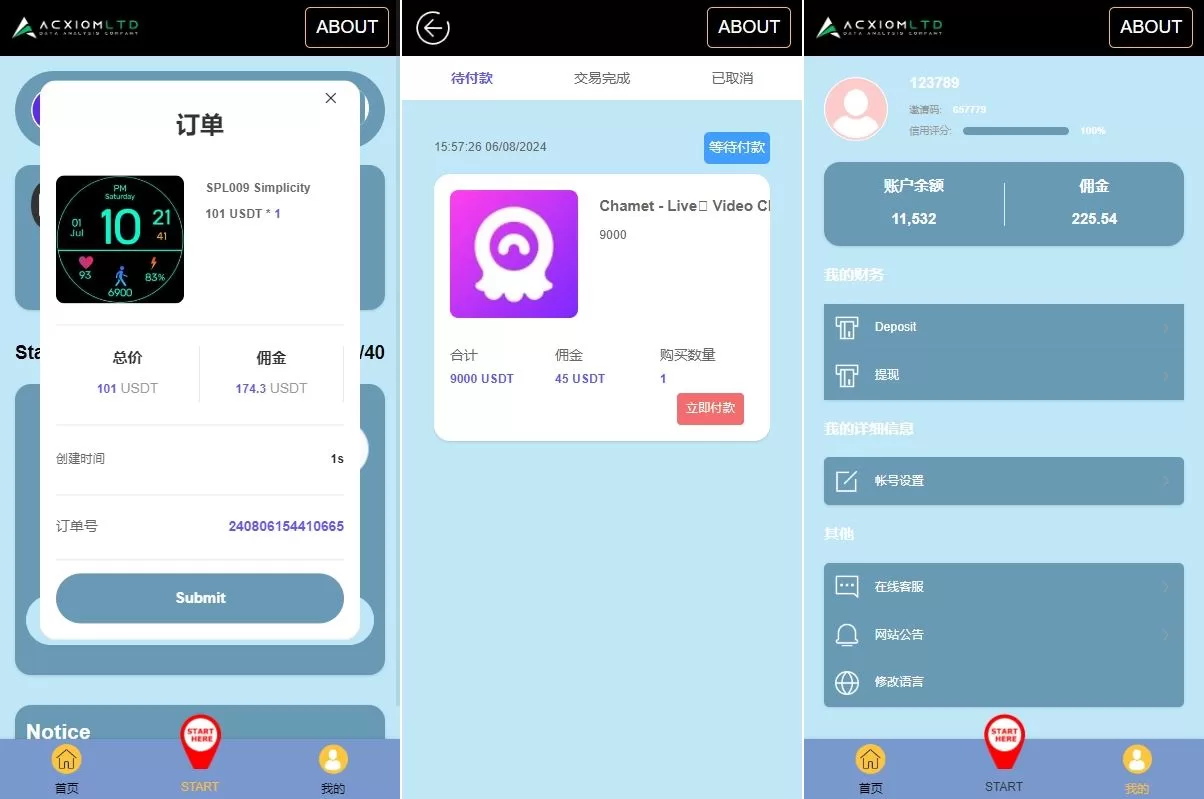1204x799 pixels.
Task: Expand the 网站公告 row chevron
Action: point(1166,634)
